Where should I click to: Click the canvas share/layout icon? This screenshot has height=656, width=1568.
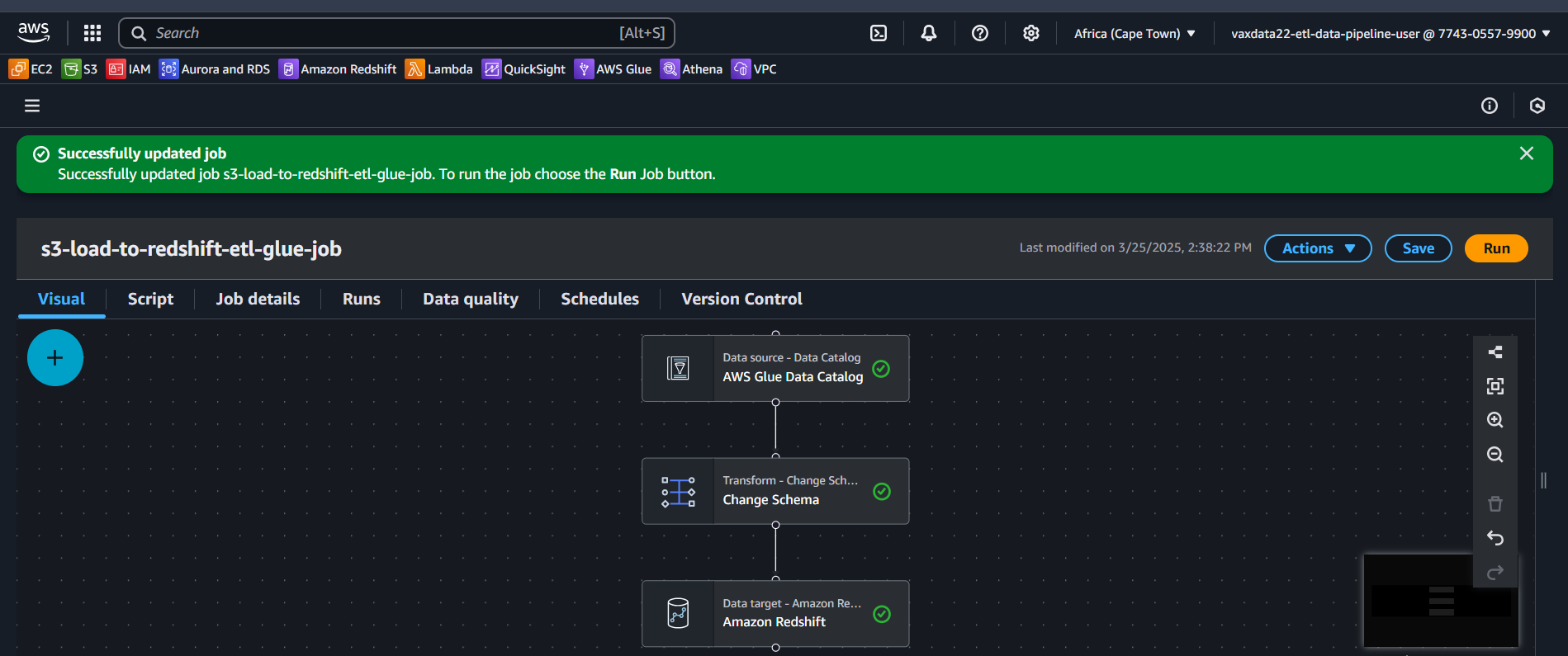(1495, 352)
